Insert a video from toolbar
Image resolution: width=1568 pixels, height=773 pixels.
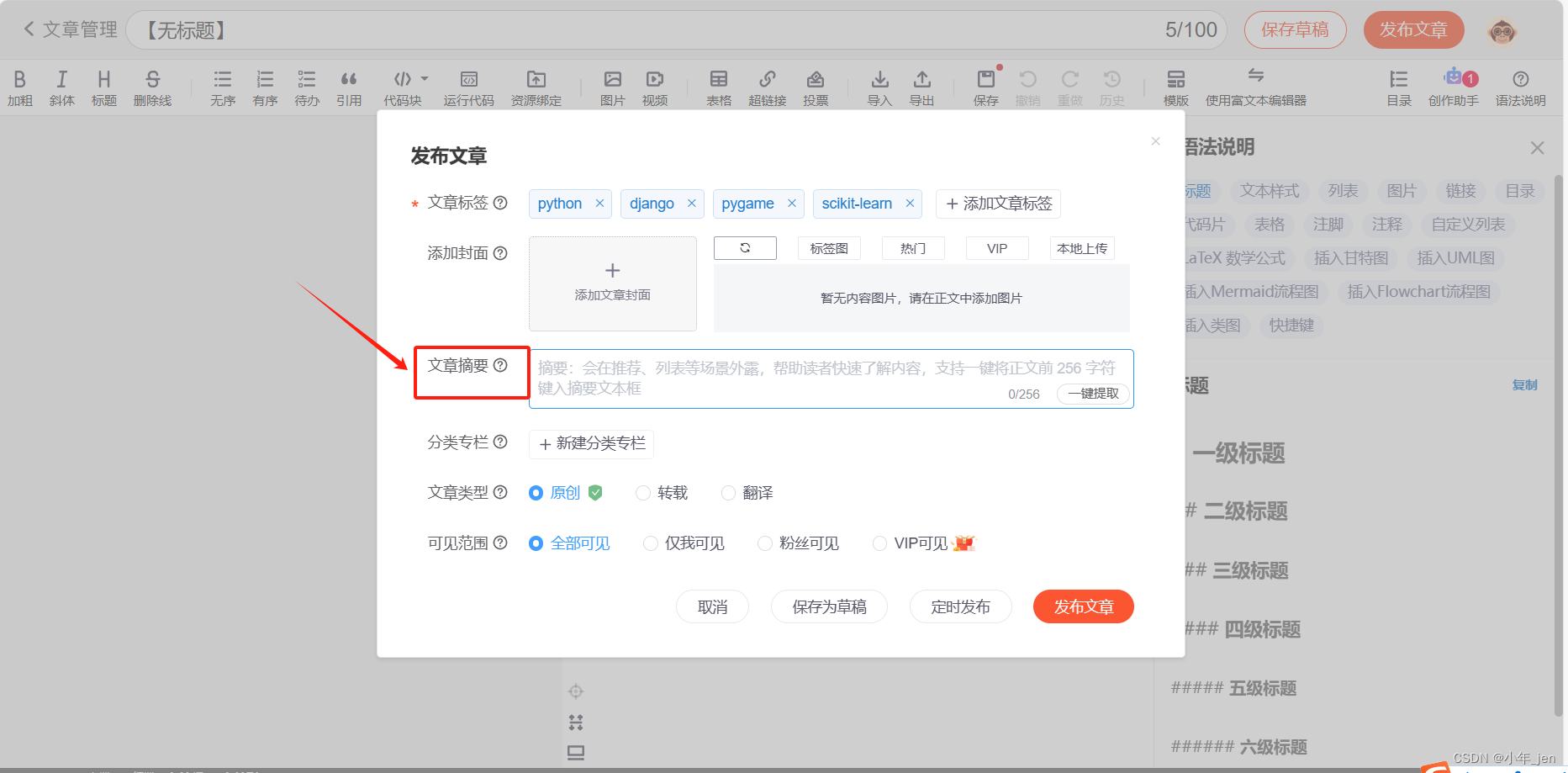point(655,87)
